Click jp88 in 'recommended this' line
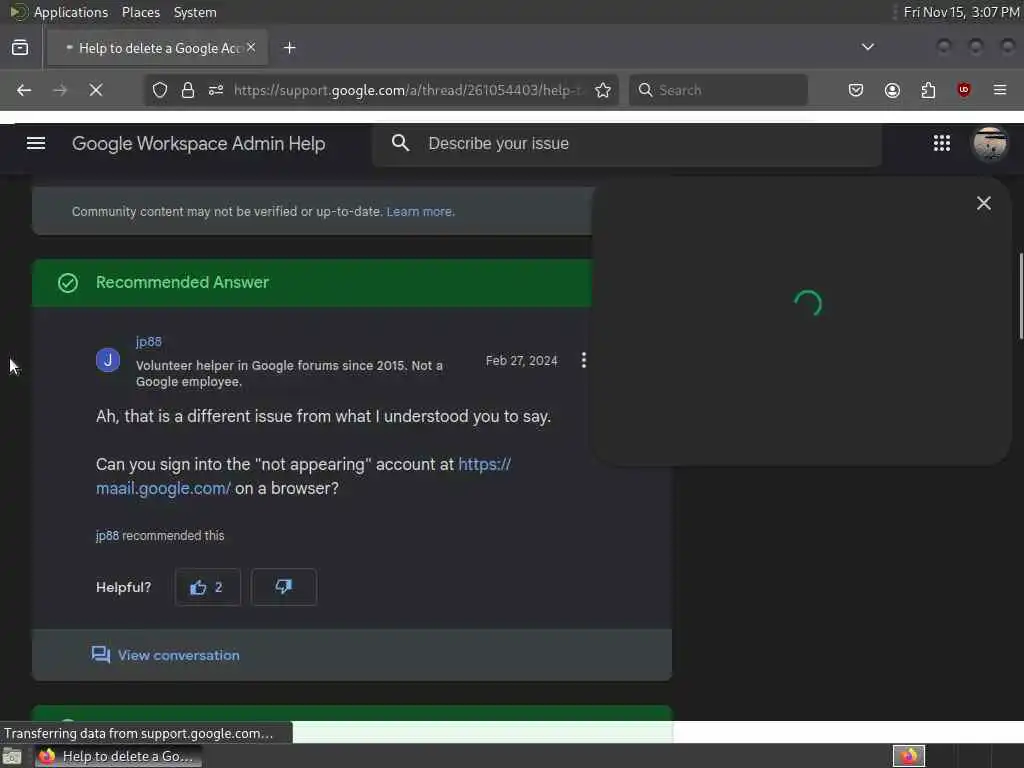The image size is (1024, 768). click(x=108, y=536)
